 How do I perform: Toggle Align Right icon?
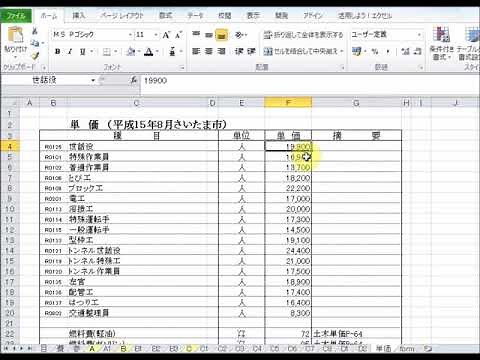(x=221, y=51)
